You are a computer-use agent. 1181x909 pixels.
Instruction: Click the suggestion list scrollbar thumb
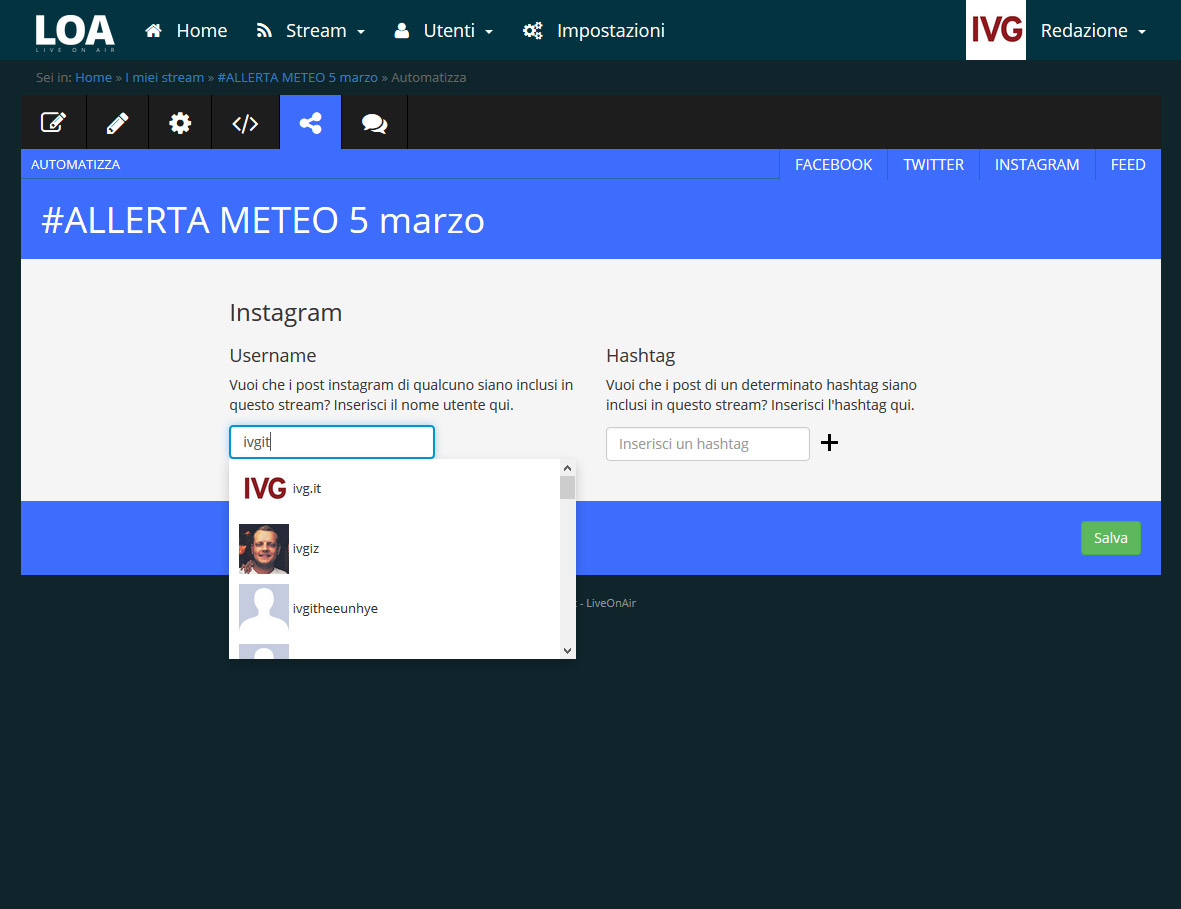pos(567,487)
